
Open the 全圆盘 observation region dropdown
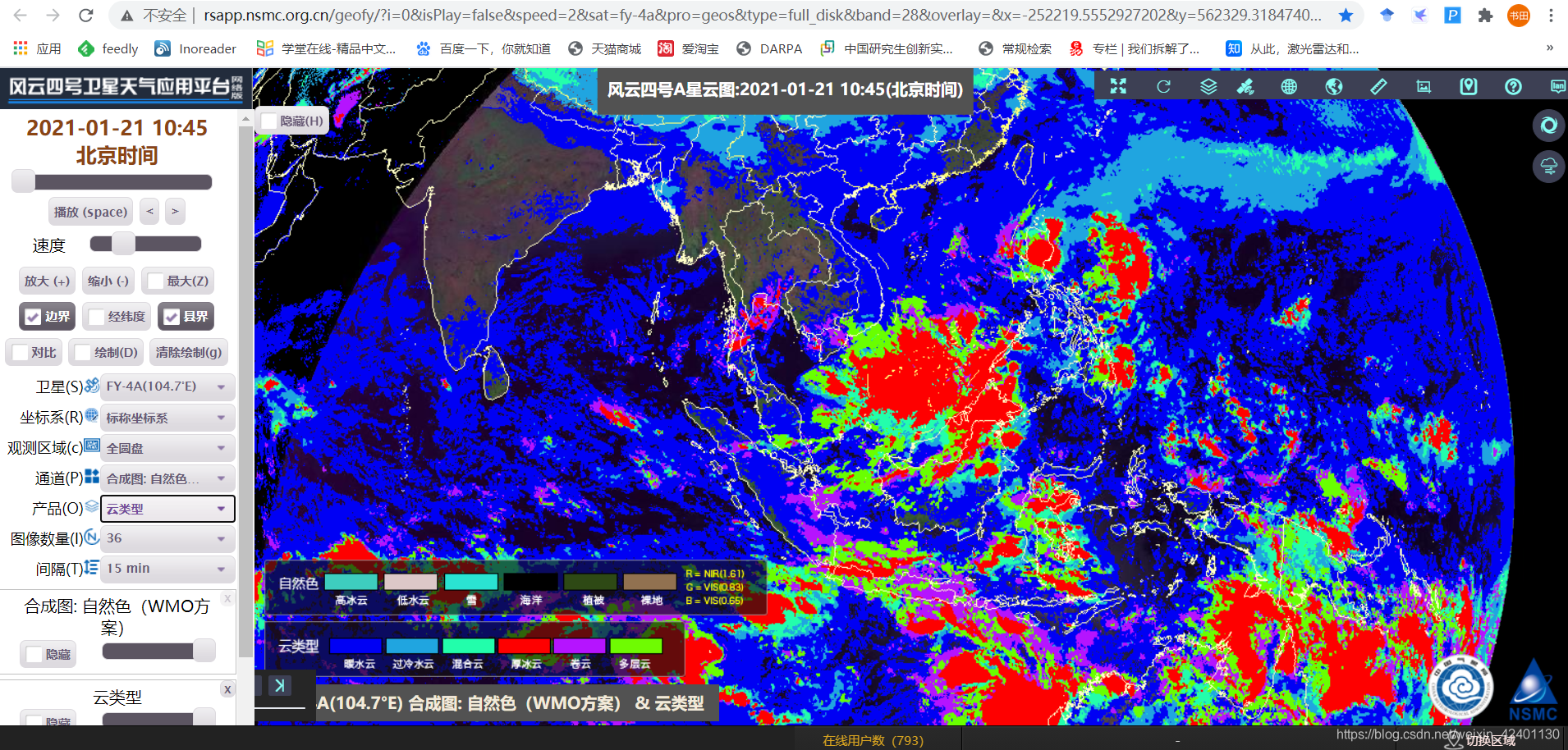[x=167, y=448]
